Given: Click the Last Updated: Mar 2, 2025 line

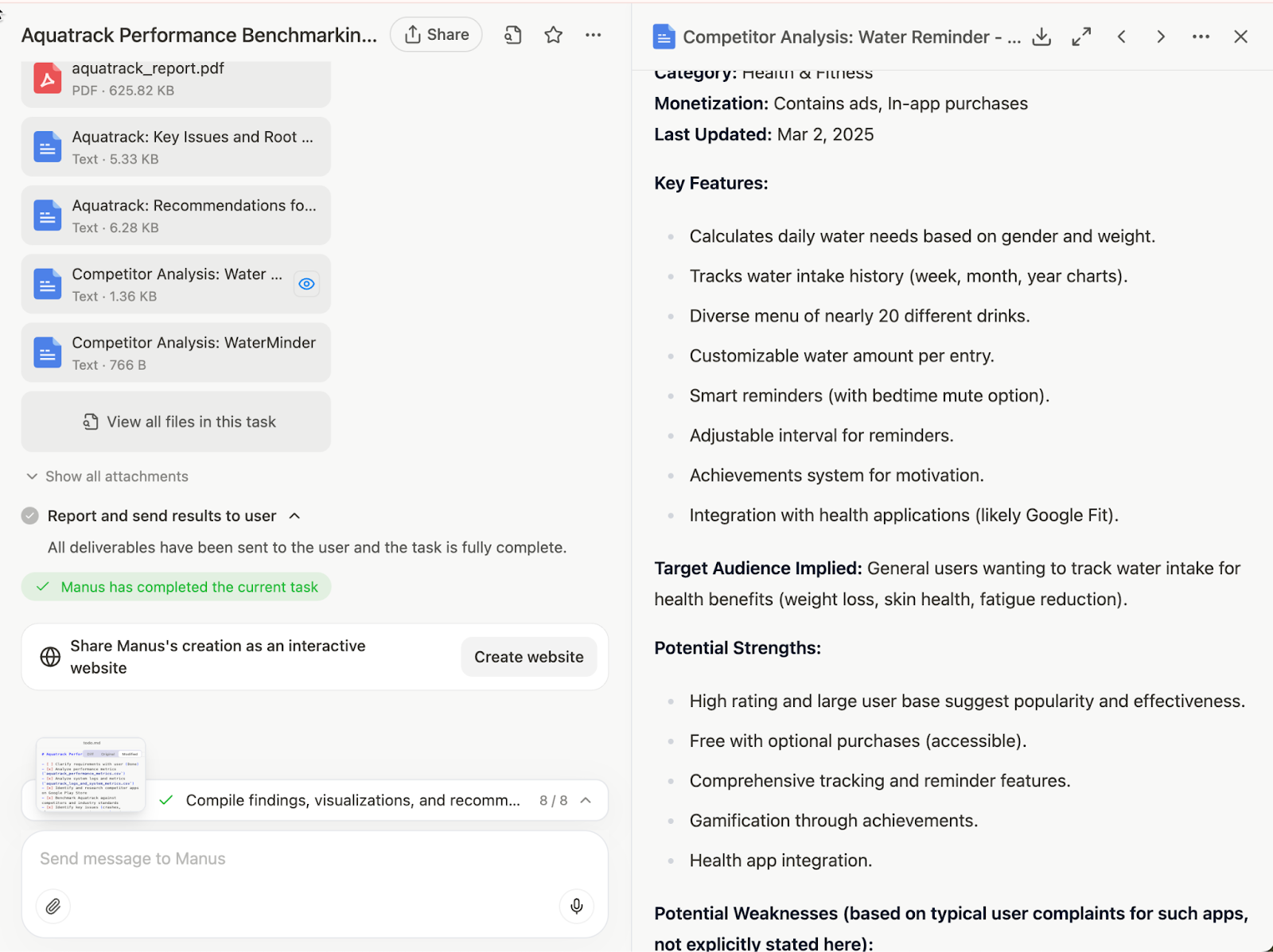Looking at the screenshot, I should point(764,134).
